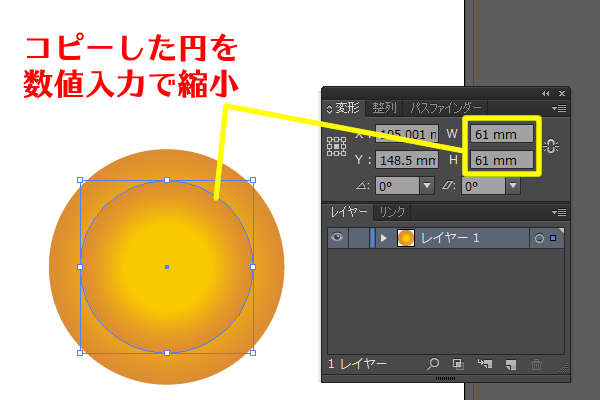Expand レイヤー 1 with the disclosure triangle
600x400 pixels.
(x=384, y=238)
